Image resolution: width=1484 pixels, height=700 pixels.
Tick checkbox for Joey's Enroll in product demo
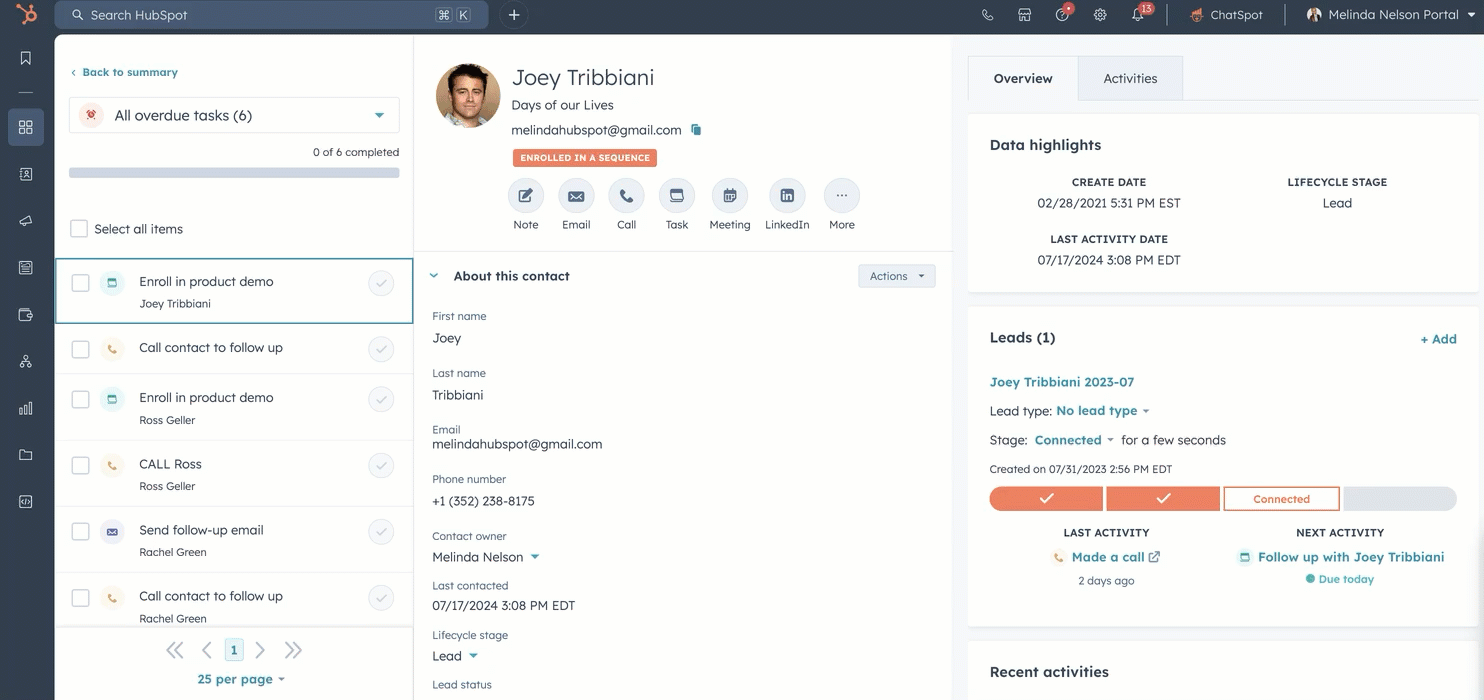click(81, 283)
